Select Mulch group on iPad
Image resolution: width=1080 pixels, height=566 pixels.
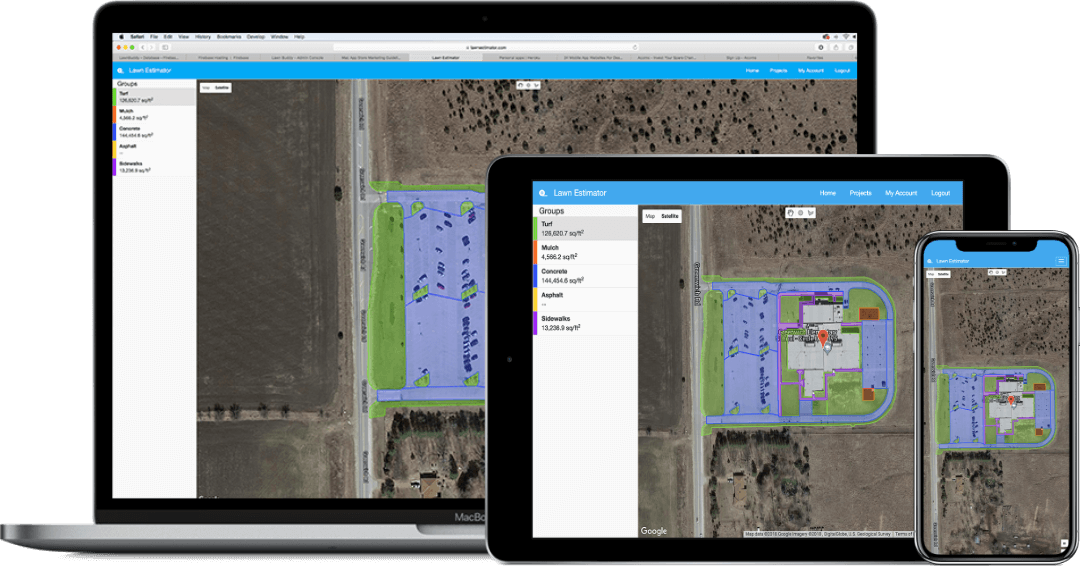point(585,252)
